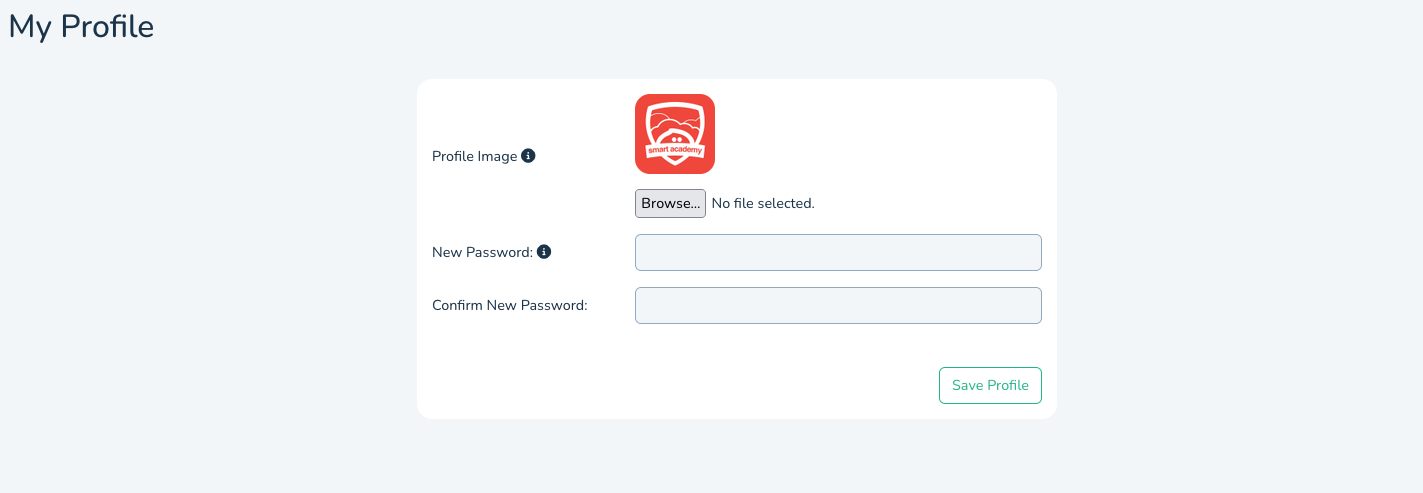The width and height of the screenshot is (1423, 493).
Task: Click the info icon beside New Password
Action: 544,252
